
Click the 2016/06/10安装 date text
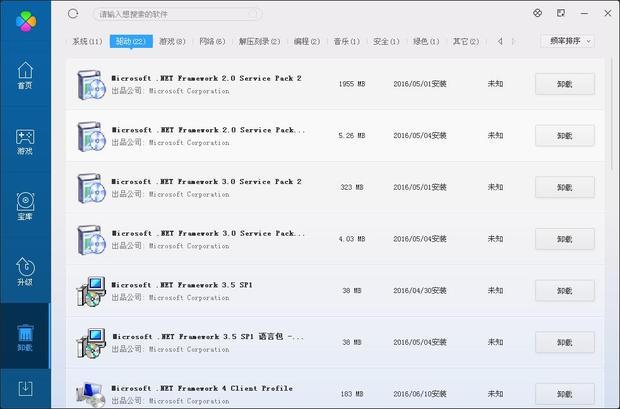(420, 394)
